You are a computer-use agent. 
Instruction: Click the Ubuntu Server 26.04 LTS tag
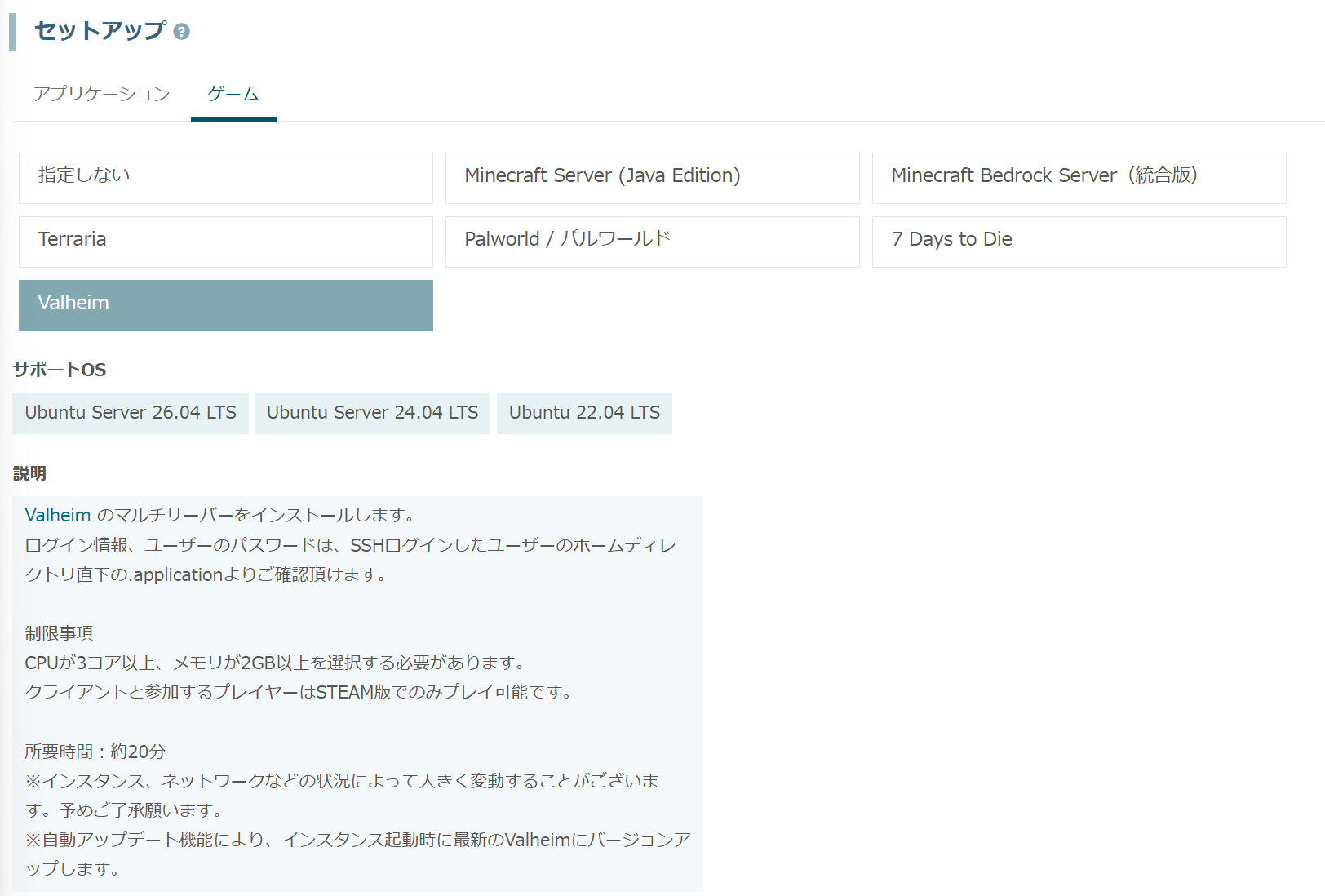click(x=131, y=413)
